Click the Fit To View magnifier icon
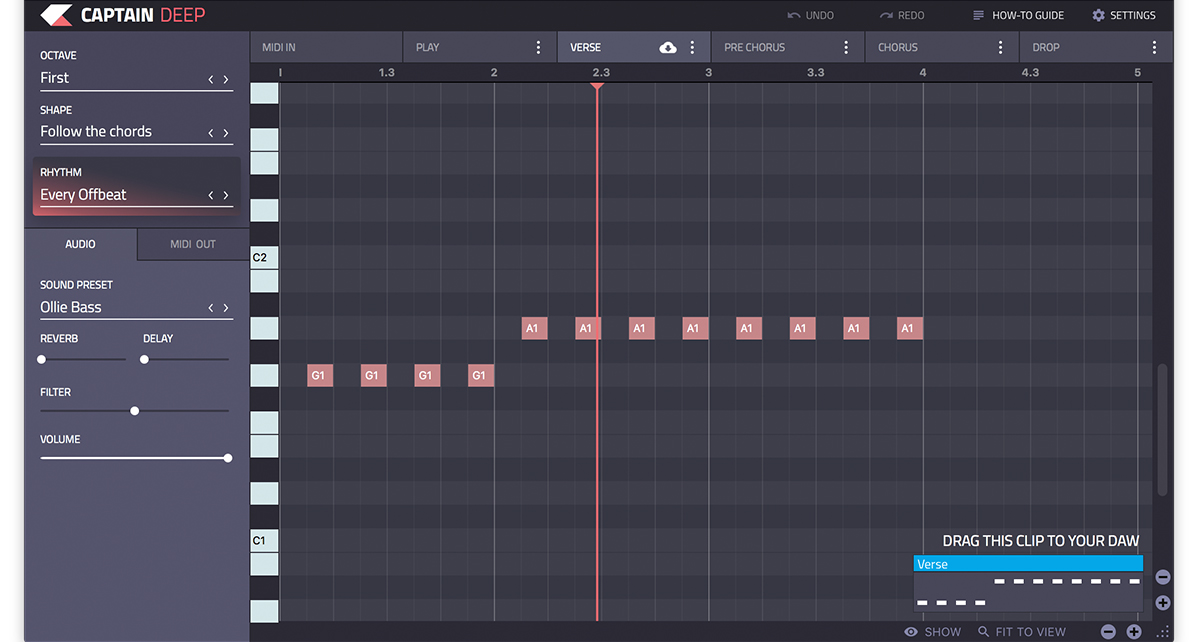The height and width of the screenshot is (642, 1204). click(986, 631)
